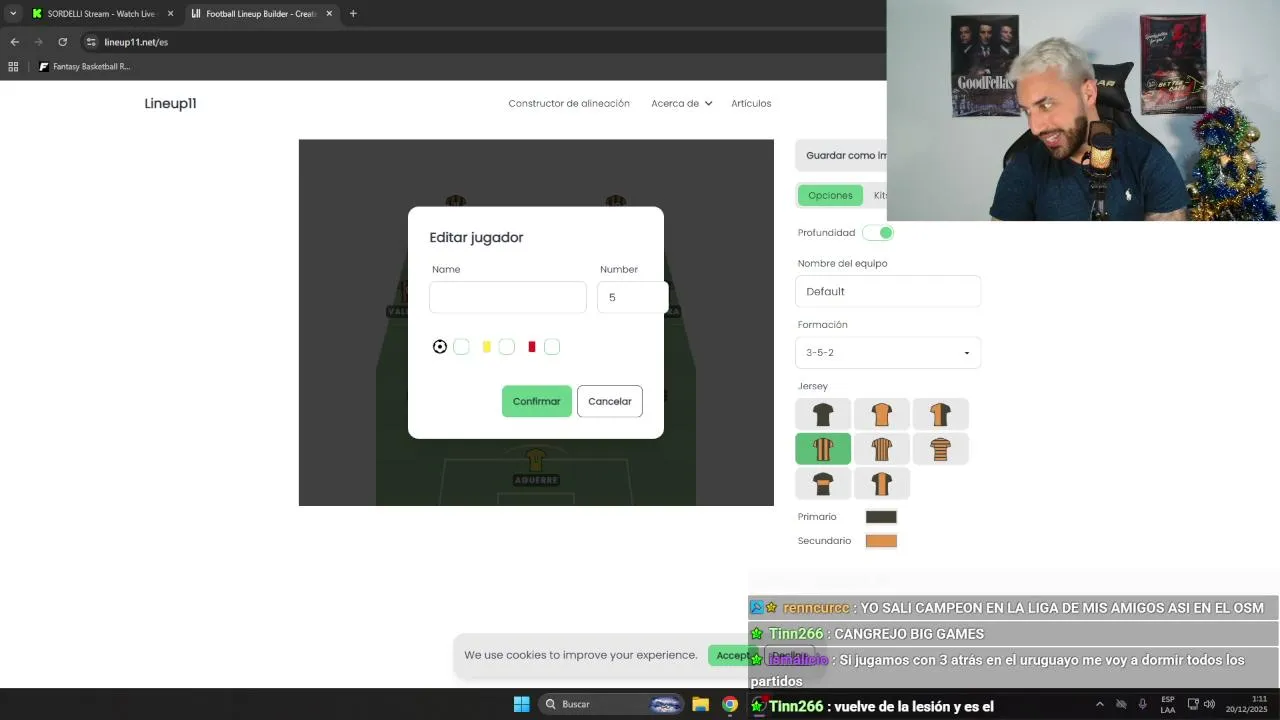Toggle the Profundidad switch
1280x720 pixels.
click(878, 233)
